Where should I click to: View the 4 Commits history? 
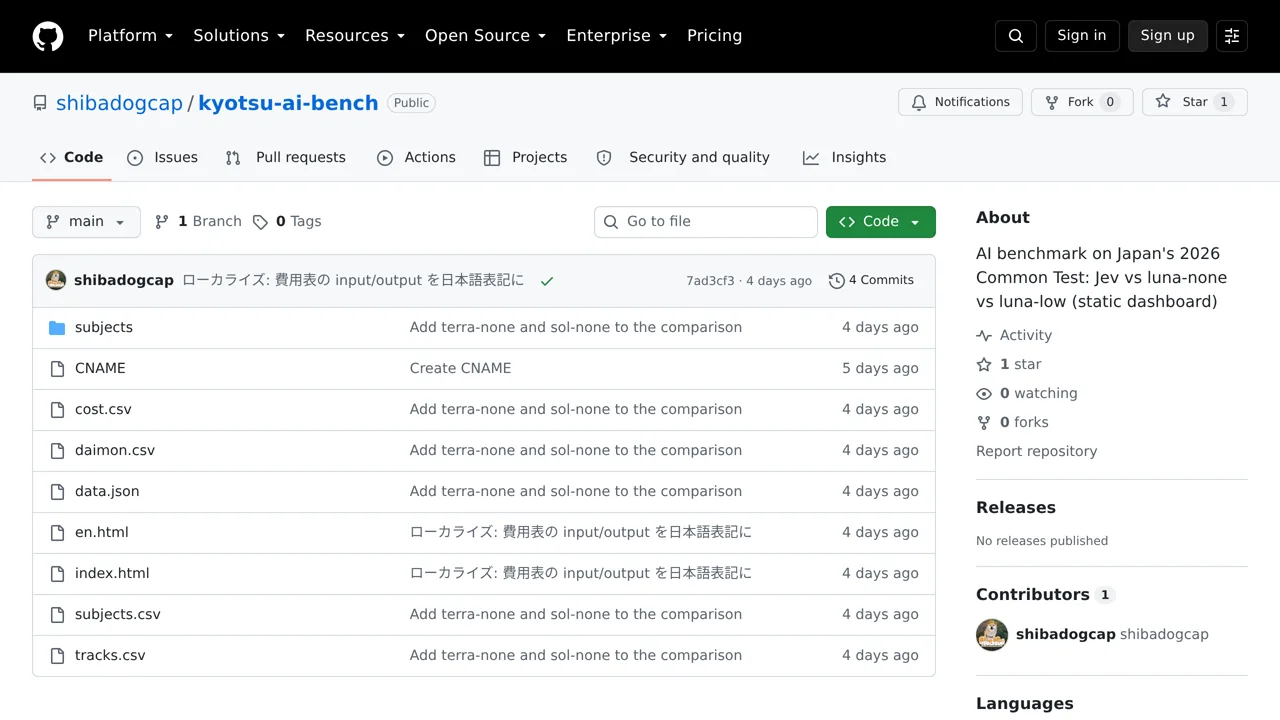871,281
